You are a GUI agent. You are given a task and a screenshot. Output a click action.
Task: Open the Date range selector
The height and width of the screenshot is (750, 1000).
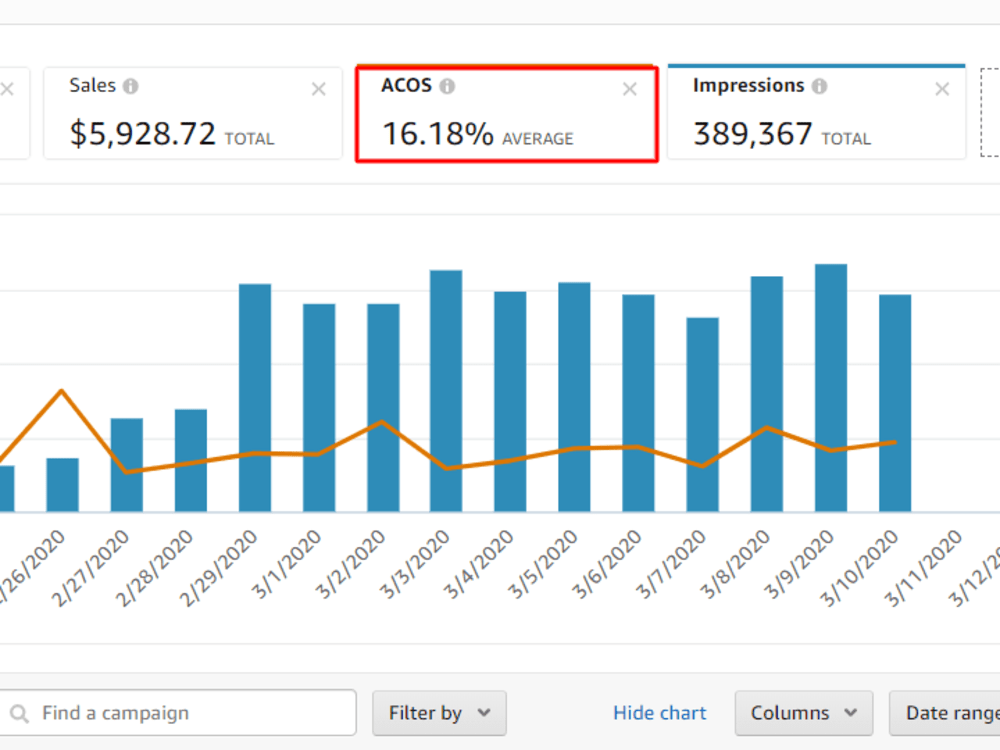click(x=945, y=713)
